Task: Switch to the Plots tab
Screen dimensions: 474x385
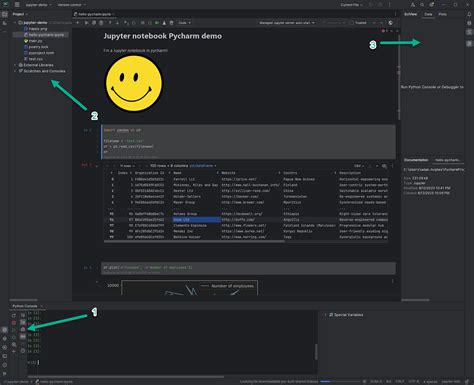Action: coord(443,14)
